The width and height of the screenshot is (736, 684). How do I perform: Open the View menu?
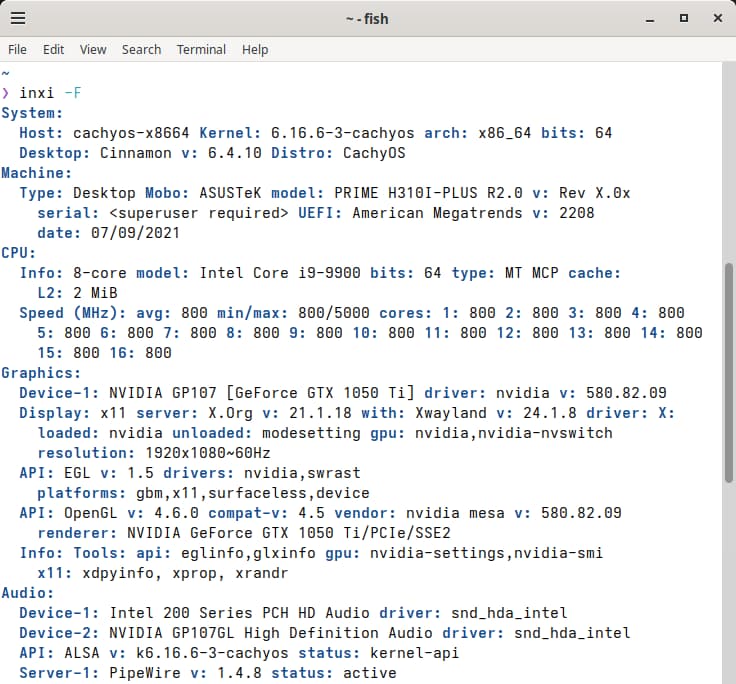pos(93,49)
